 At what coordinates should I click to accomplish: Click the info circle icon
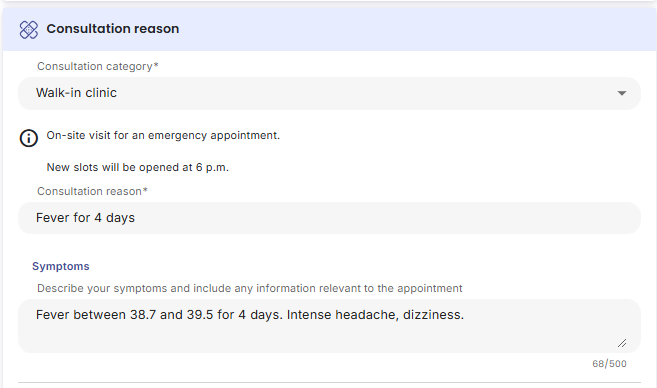[28, 138]
